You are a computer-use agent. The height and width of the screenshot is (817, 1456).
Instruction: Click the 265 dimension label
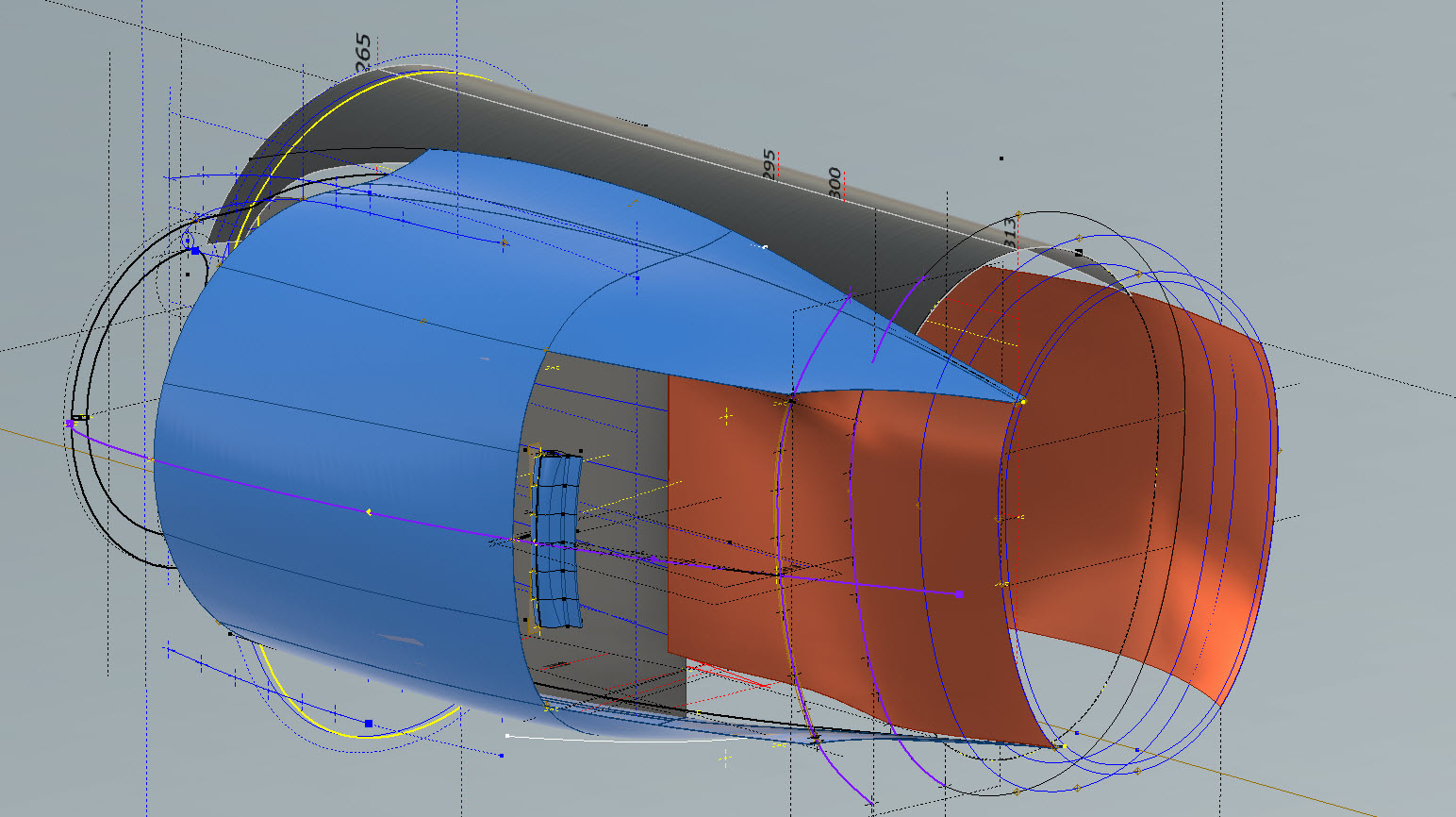click(363, 52)
